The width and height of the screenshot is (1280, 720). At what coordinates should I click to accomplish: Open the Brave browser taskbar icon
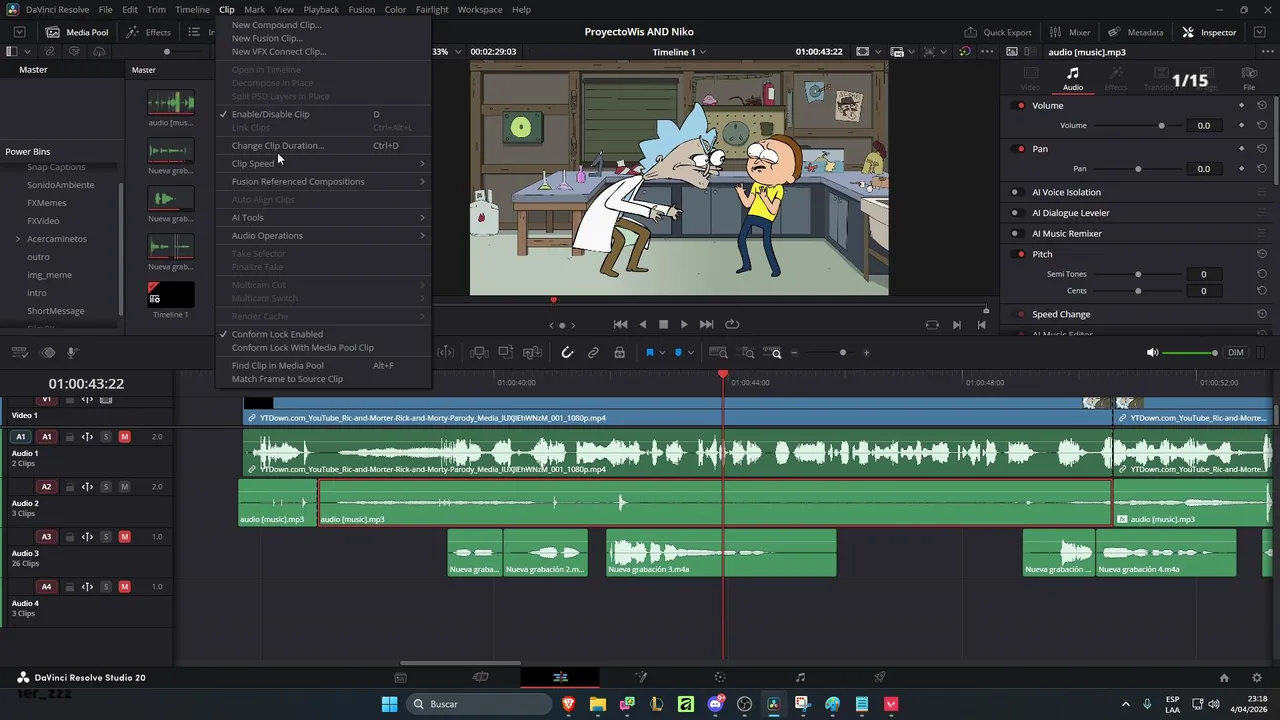pyautogui.click(x=569, y=704)
